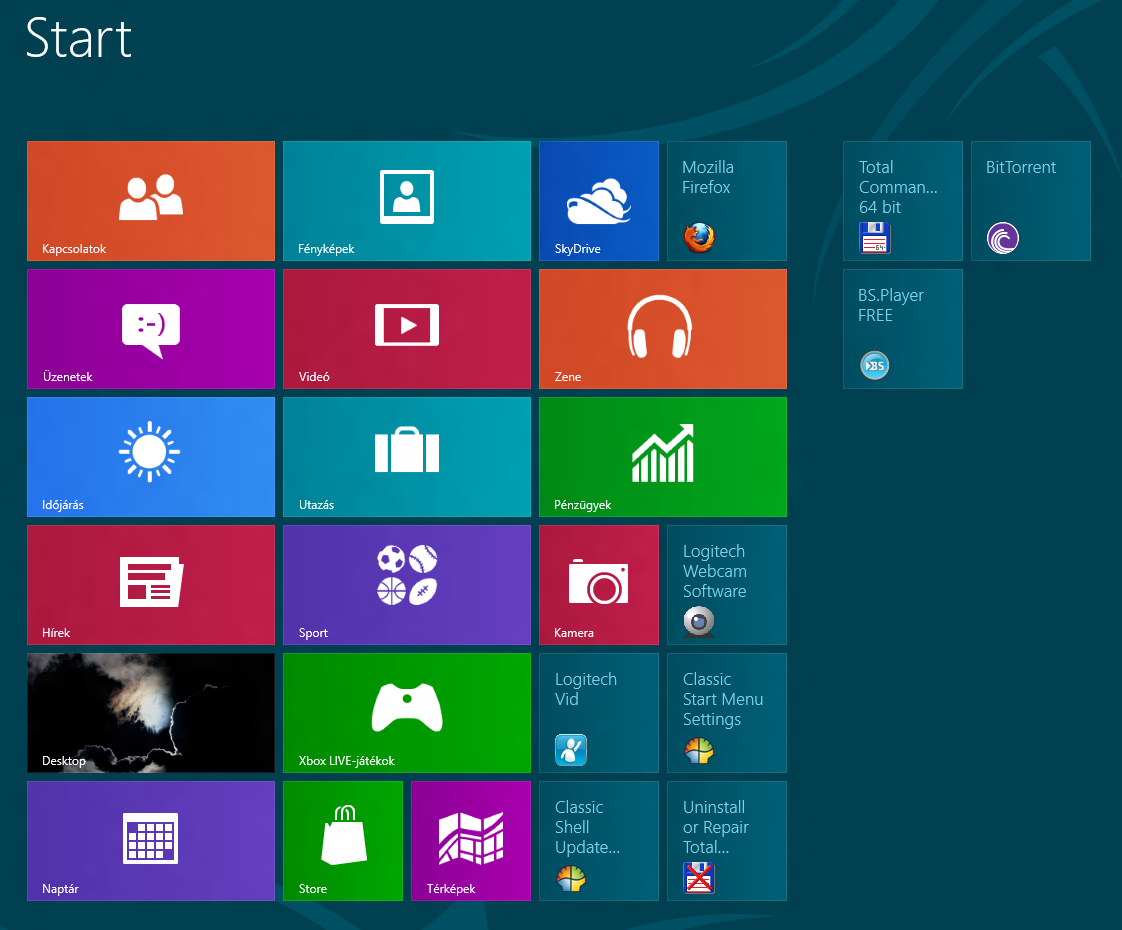Open the Total Commander 64 bit tile
Viewport: 1122px width, 930px height.
(903, 201)
